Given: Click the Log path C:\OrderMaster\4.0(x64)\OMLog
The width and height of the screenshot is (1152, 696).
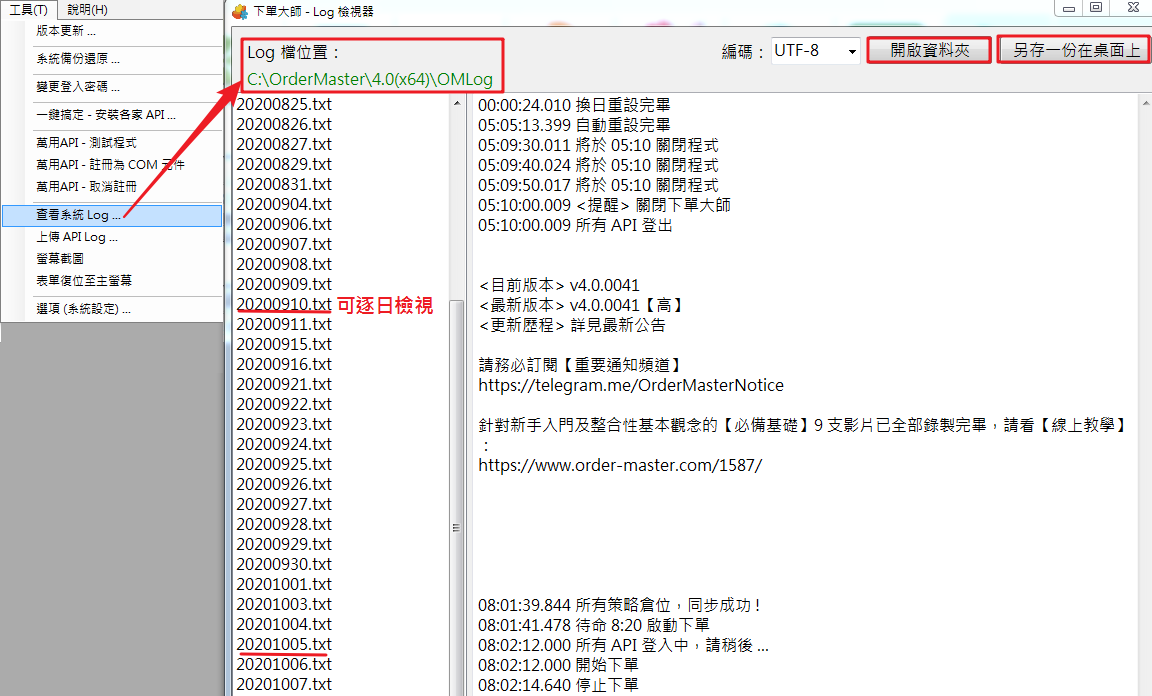Looking at the screenshot, I should (370, 79).
